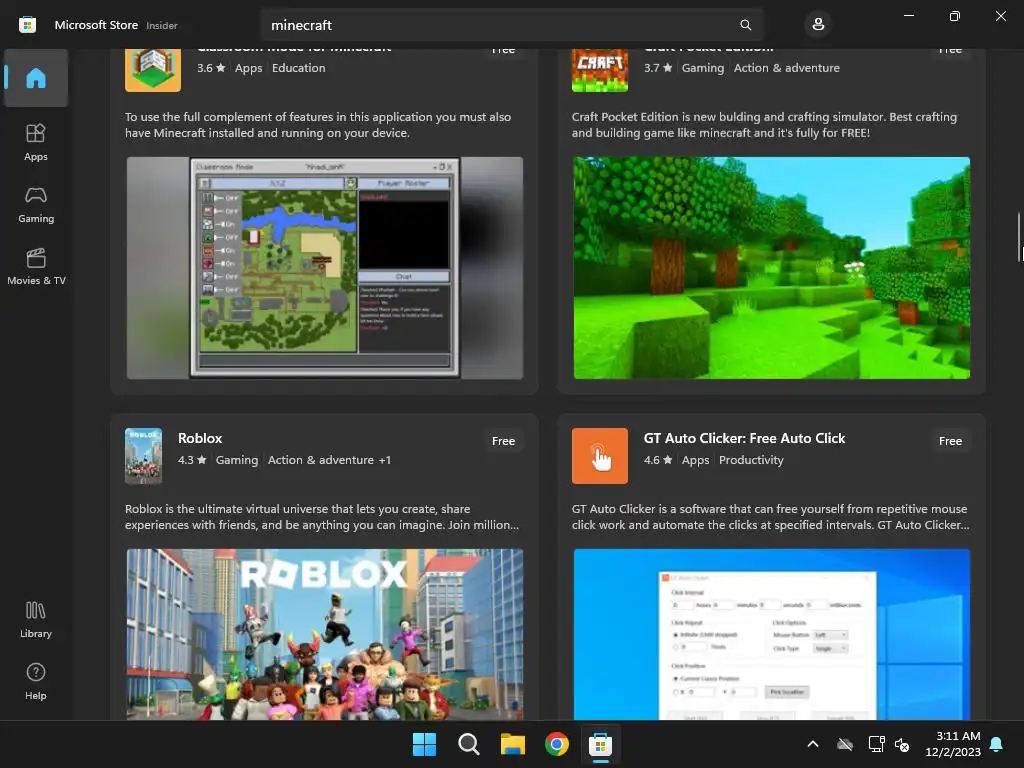
Task: Click the Free price button for Roblox
Action: click(x=504, y=441)
